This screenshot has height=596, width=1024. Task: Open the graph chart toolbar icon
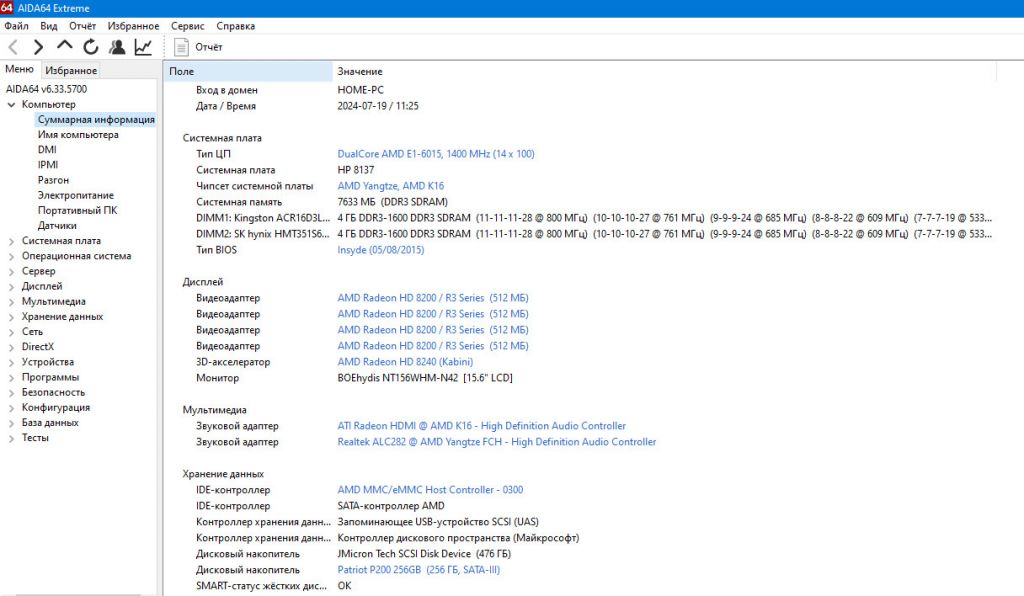pyautogui.click(x=143, y=47)
